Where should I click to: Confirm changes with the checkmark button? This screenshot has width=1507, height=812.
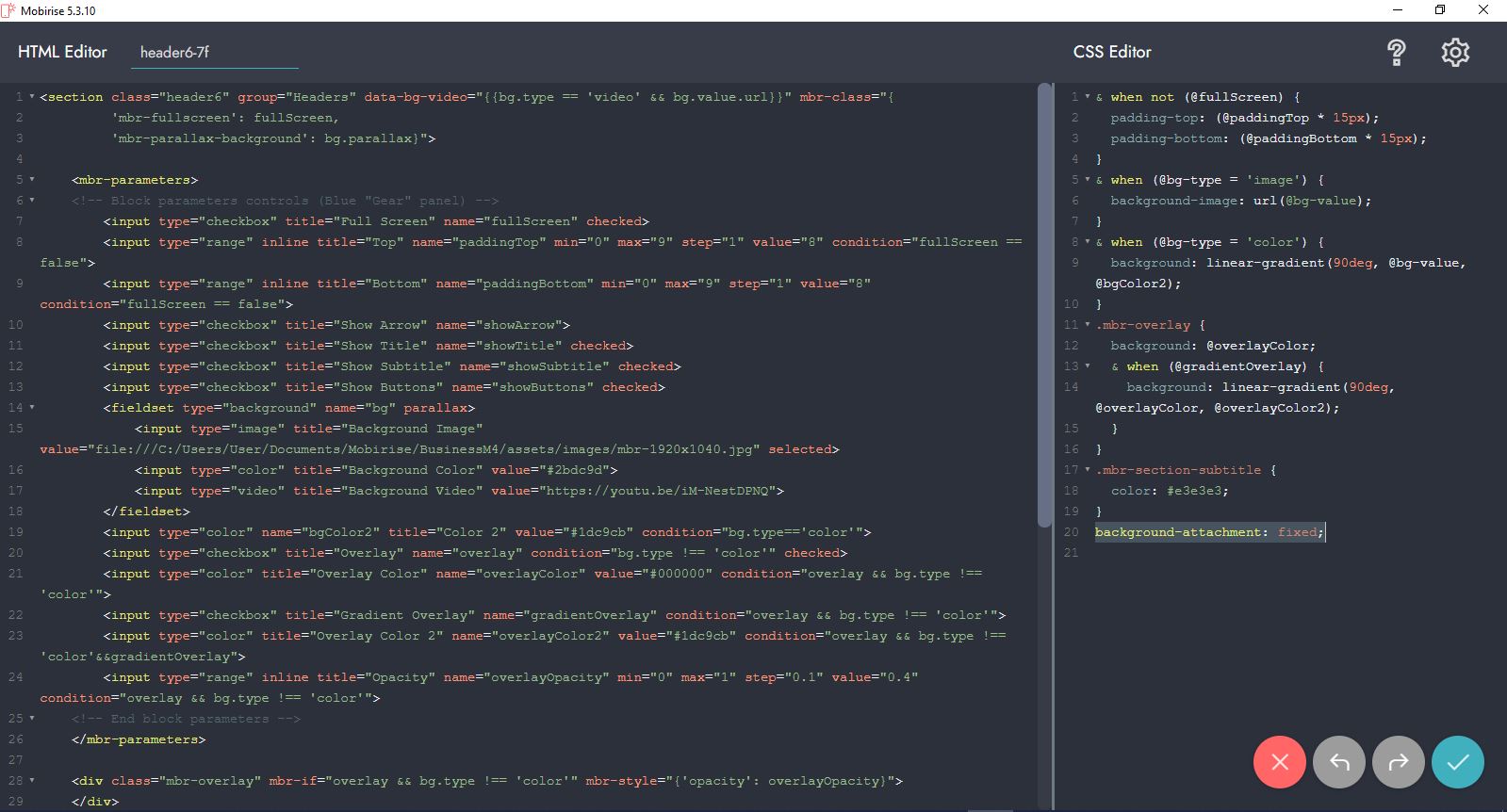point(1457,762)
